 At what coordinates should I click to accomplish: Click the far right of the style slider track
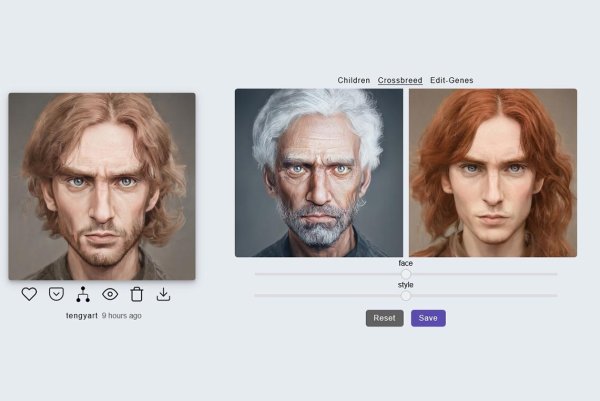[555, 296]
